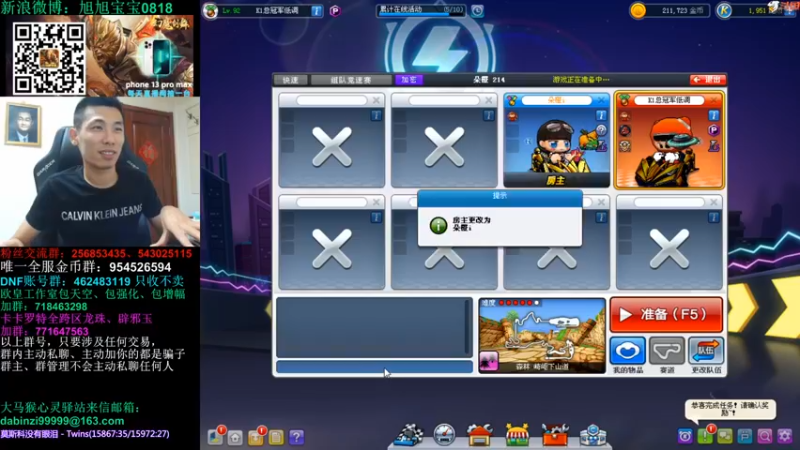Click the home icon in bottom-left bar
This screenshot has width=800, height=450.
[x=235, y=437]
